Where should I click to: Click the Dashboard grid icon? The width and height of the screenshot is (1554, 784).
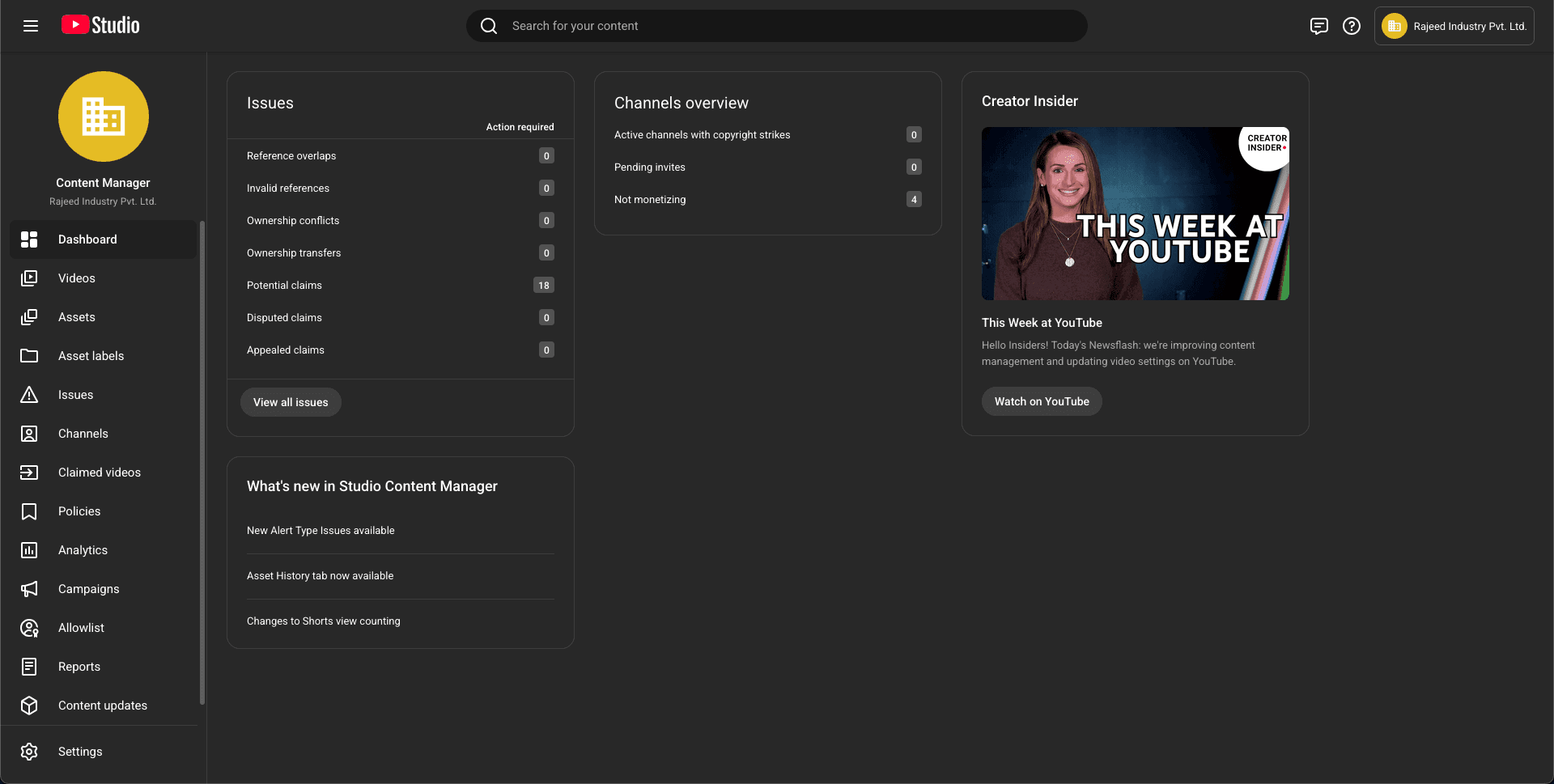(29, 239)
